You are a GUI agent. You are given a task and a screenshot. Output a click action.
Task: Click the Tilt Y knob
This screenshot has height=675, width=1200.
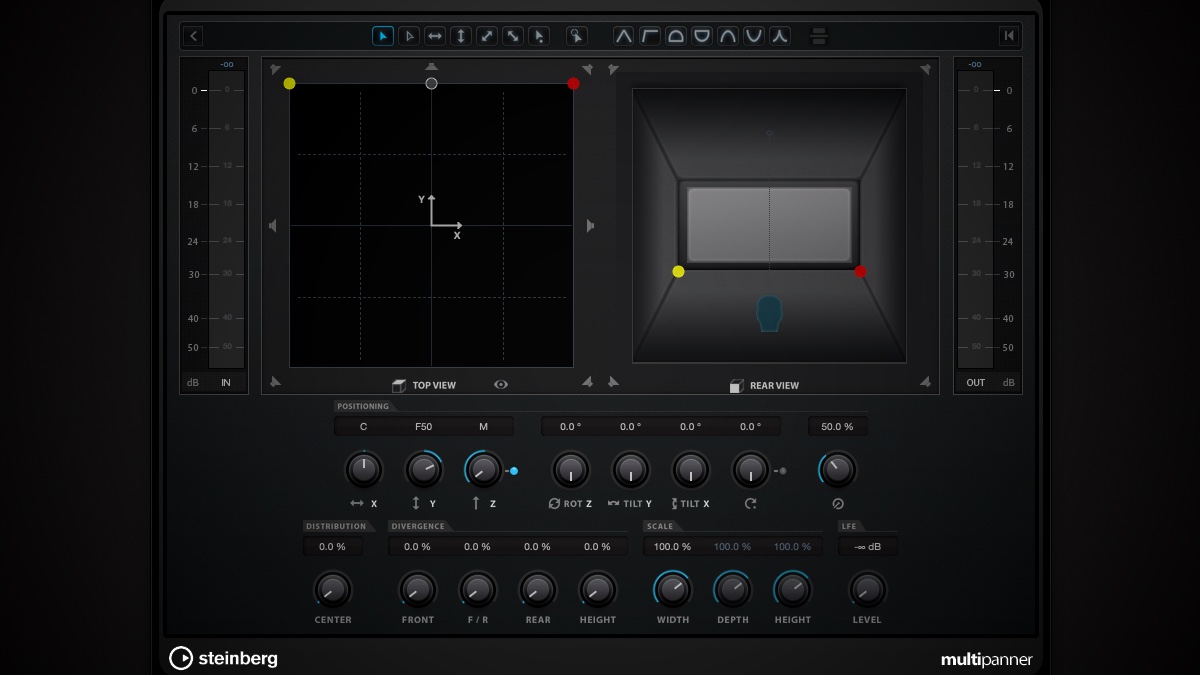click(630, 469)
